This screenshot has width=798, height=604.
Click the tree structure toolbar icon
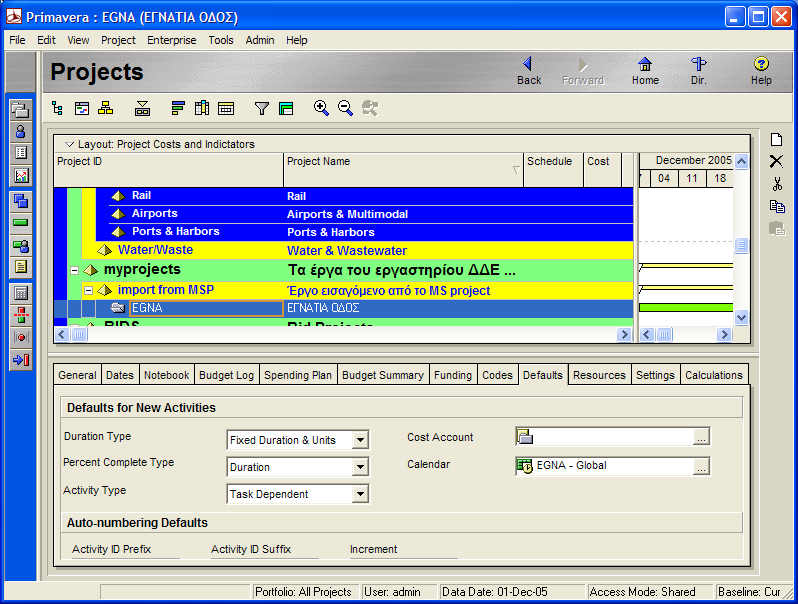[58, 108]
